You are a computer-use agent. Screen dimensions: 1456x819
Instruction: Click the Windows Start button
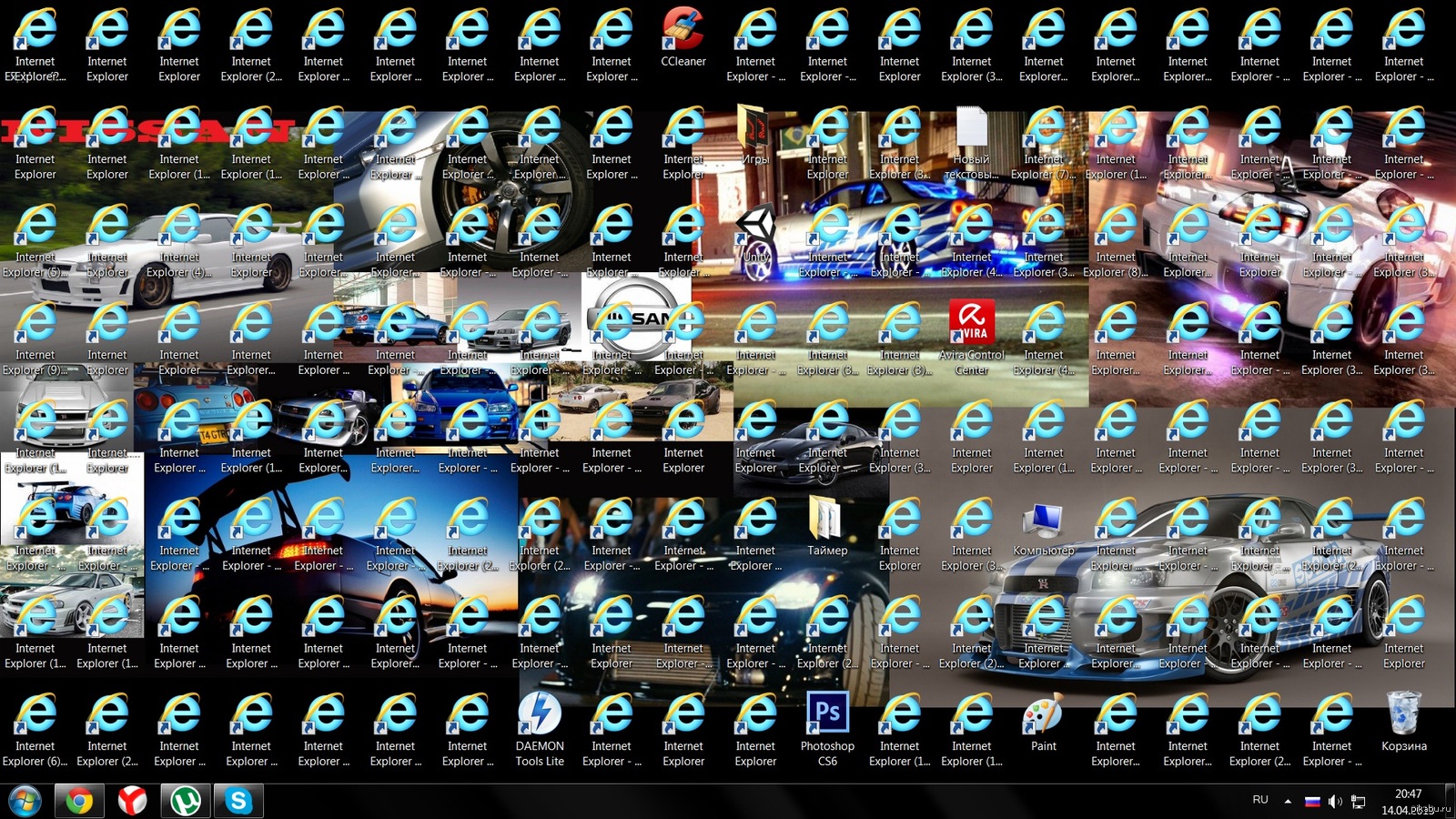(25, 801)
